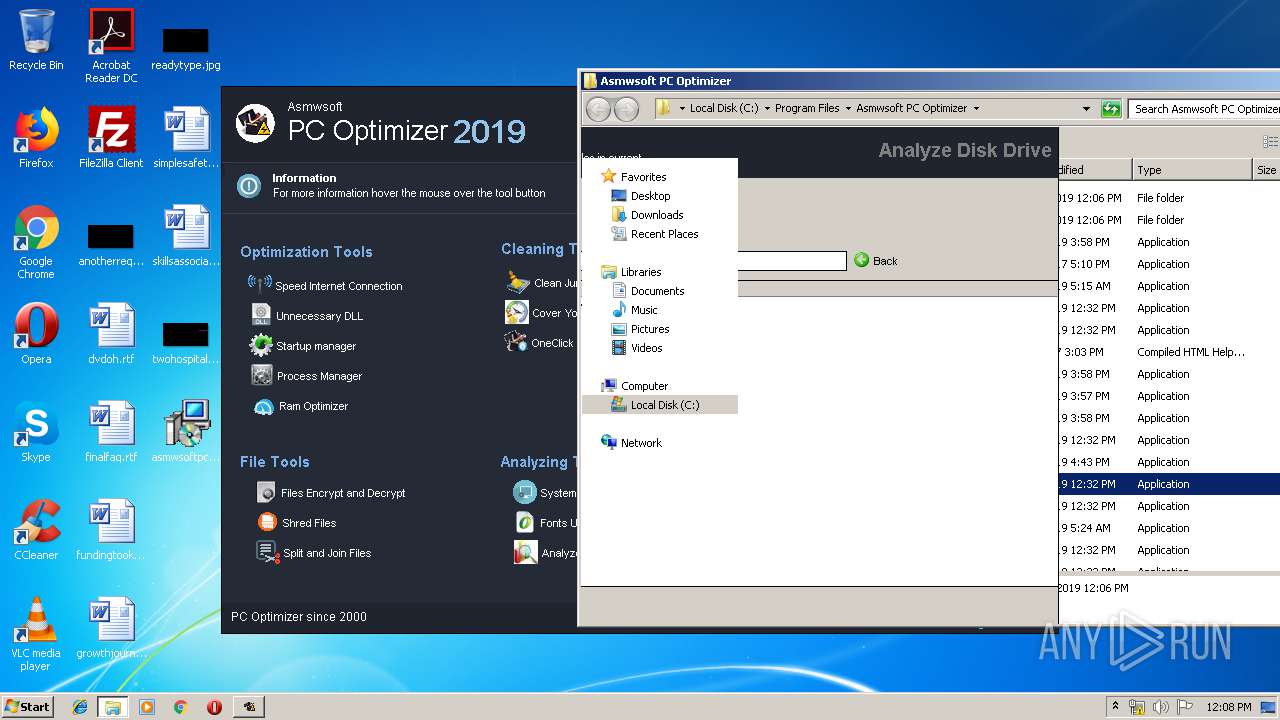Image resolution: width=1280 pixels, height=720 pixels.
Task: Open Shred Files tool
Action: coord(297,522)
